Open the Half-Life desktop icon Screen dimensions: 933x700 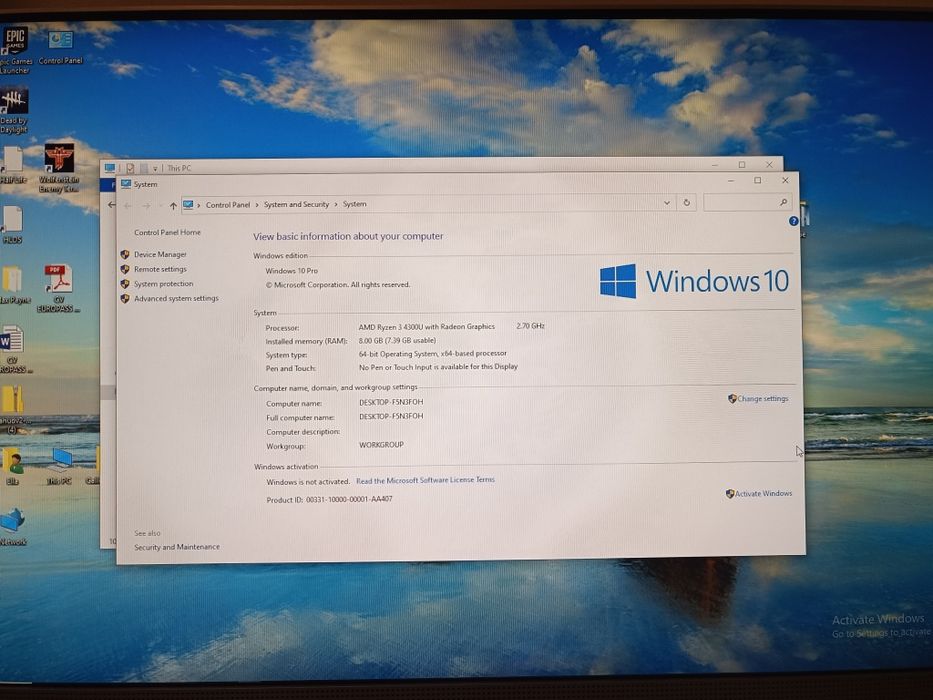coord(12,165)
